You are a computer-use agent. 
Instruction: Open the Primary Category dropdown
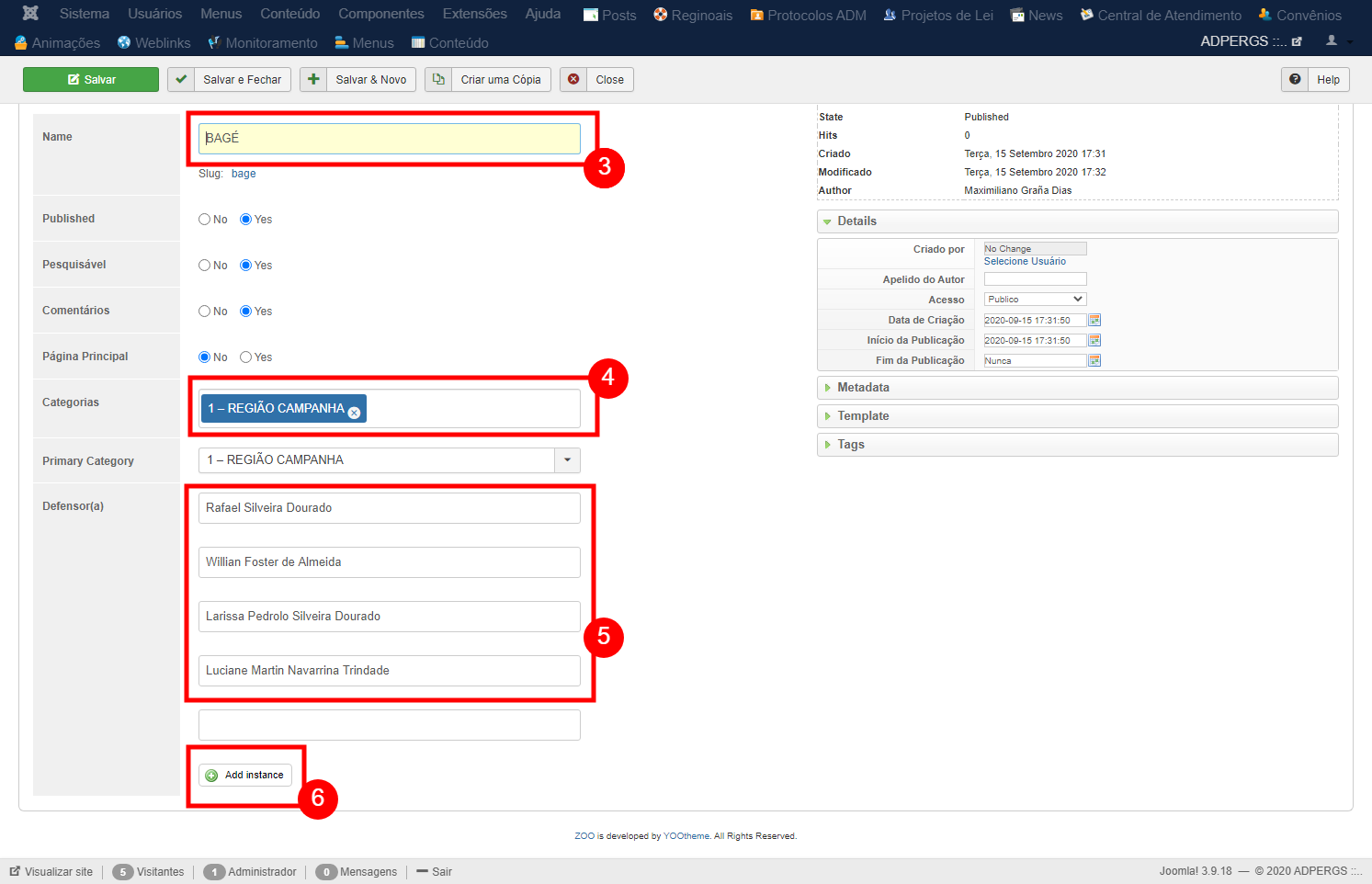567,460
